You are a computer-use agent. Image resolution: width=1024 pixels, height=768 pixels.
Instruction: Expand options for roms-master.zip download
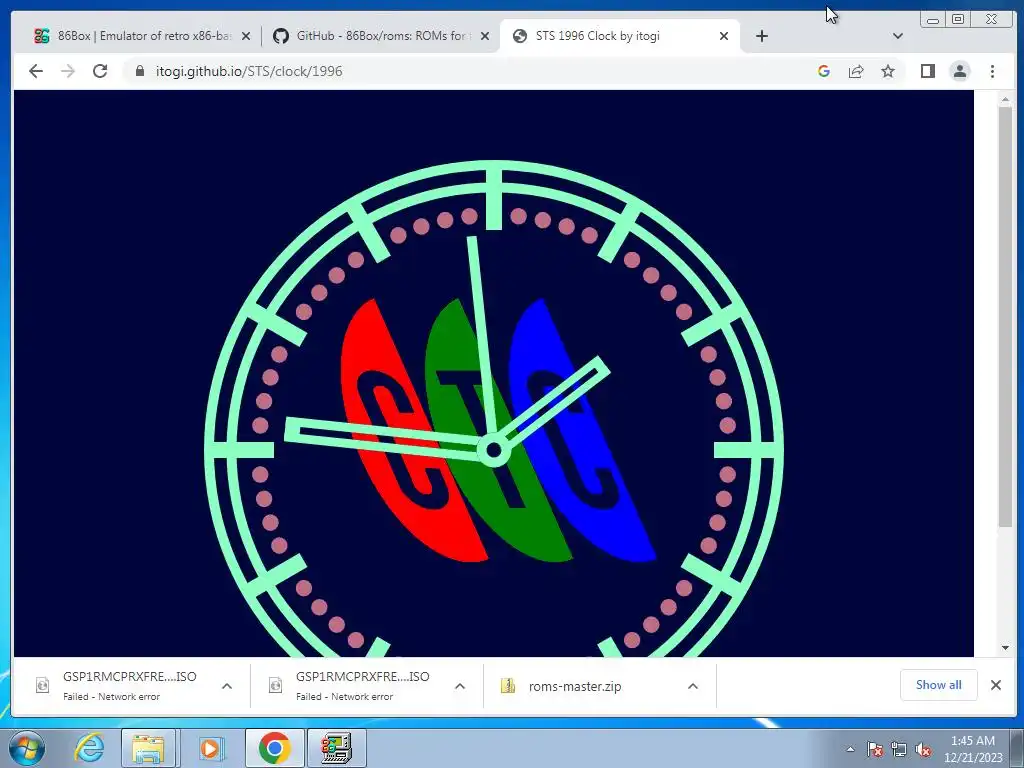coord(693,686)
